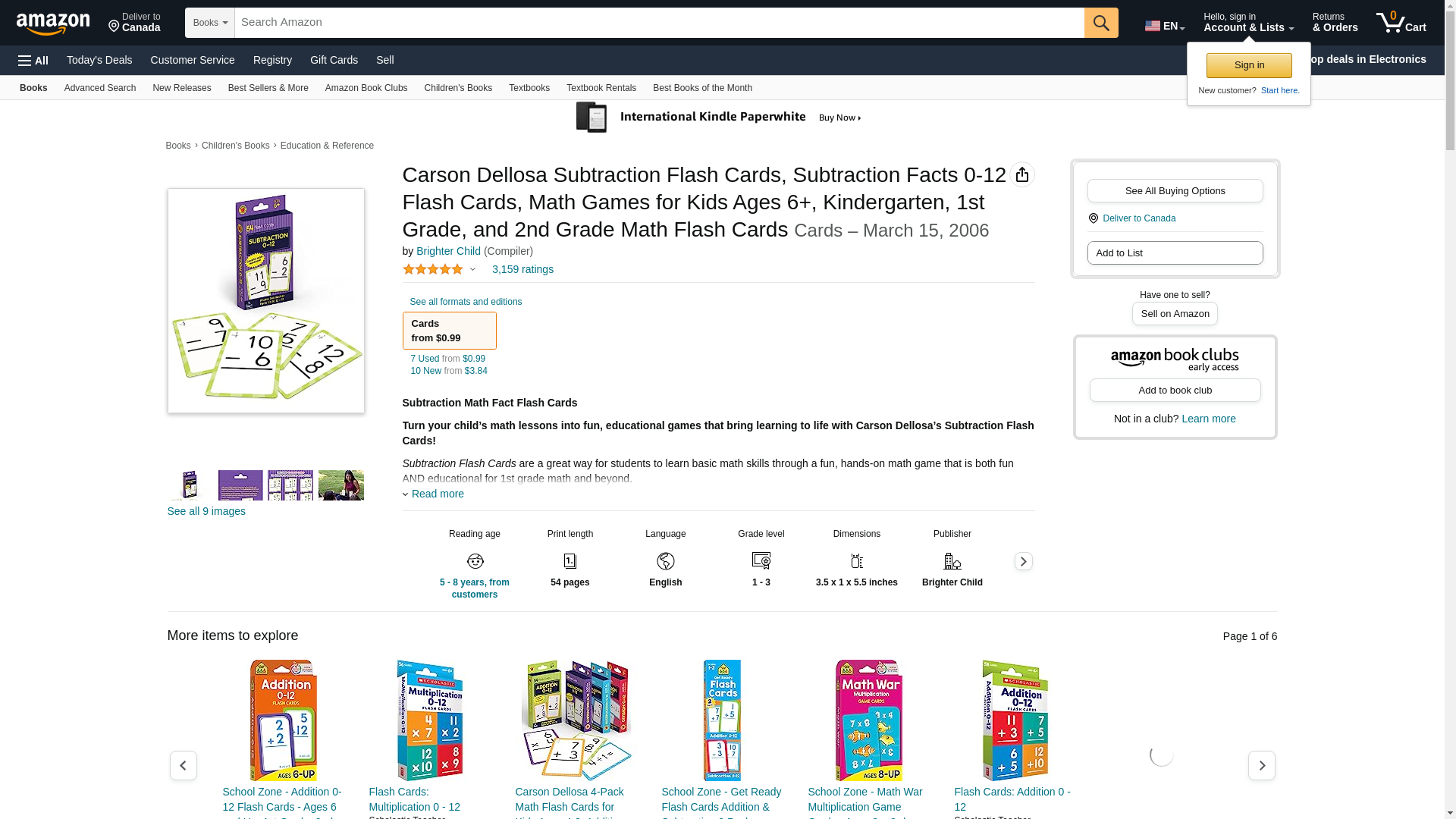The height and width of the screenshot is (819, 1456).
Task: Open Today's Deals in the navigation bar
Action: pyautogui.click(x=99, y=60)
